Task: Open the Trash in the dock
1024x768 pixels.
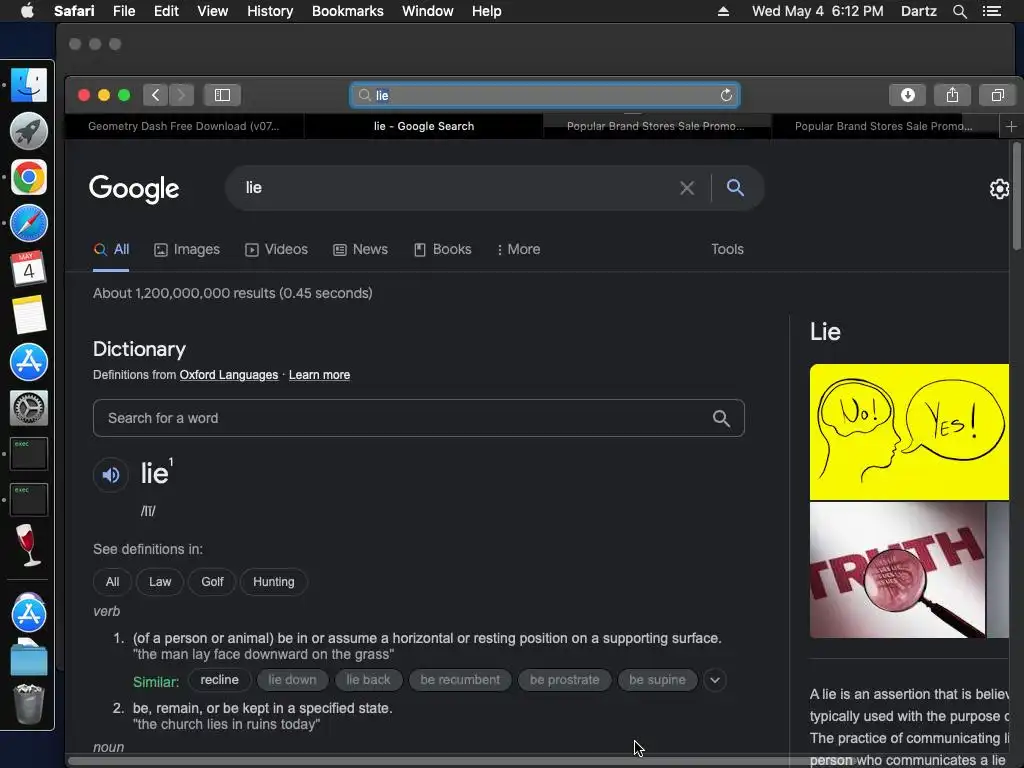Action: 29,704
